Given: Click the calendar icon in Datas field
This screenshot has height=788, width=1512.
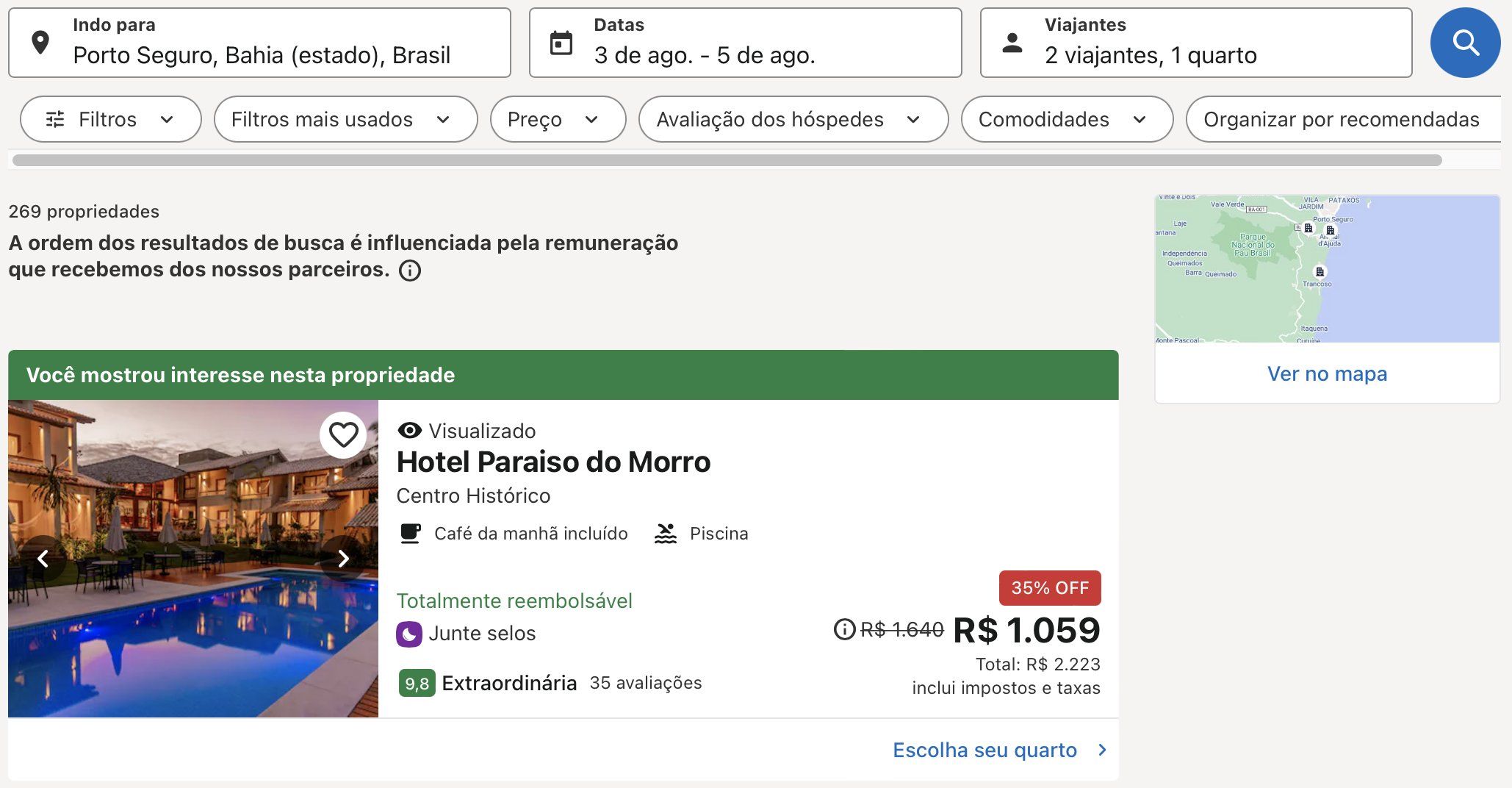Looking at the screenshot, I should [x=561, y=43].
